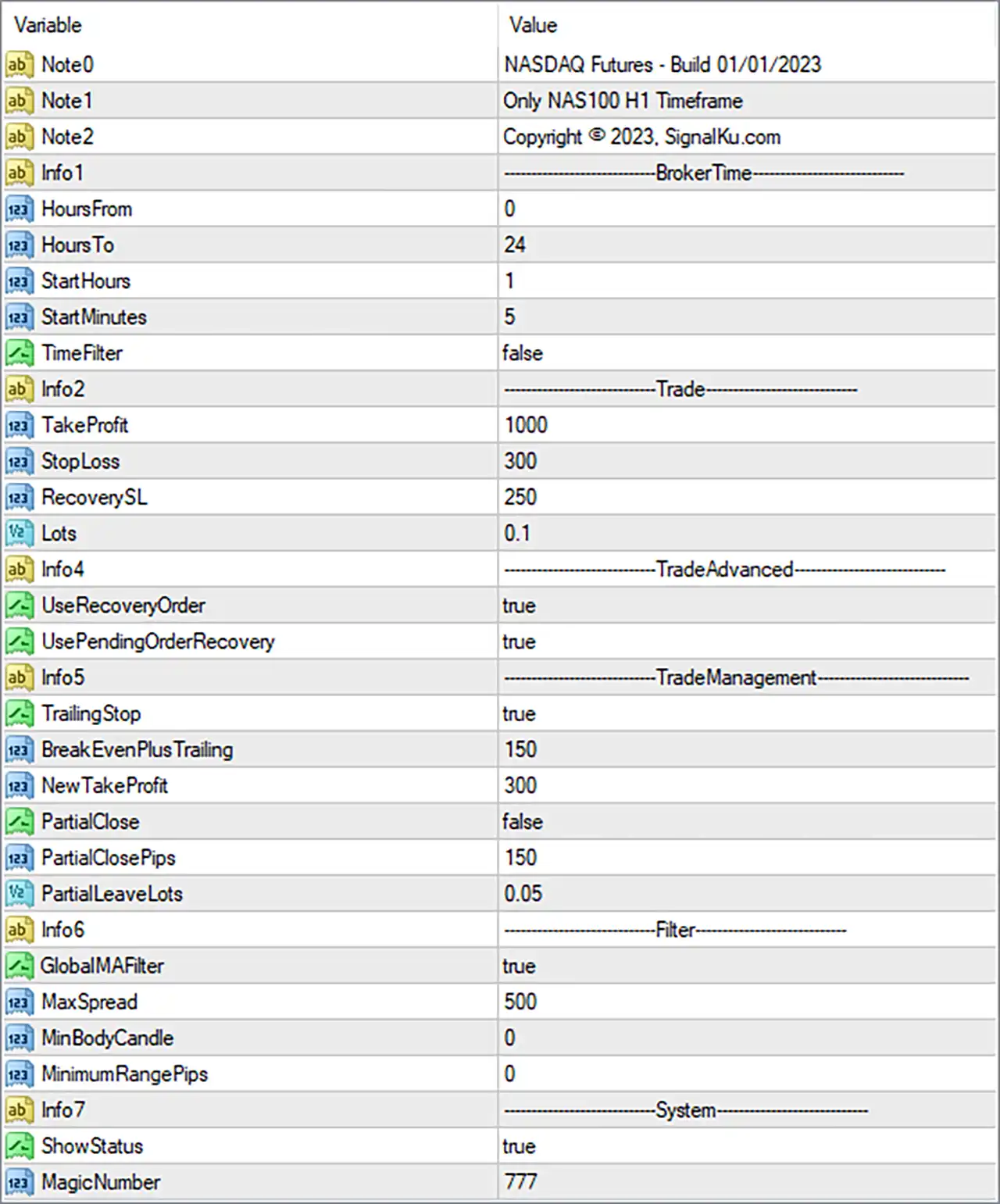1000x1204 pixels.
Task: Edit the StartMinutes value 5
Action: (x=509, y=317)
